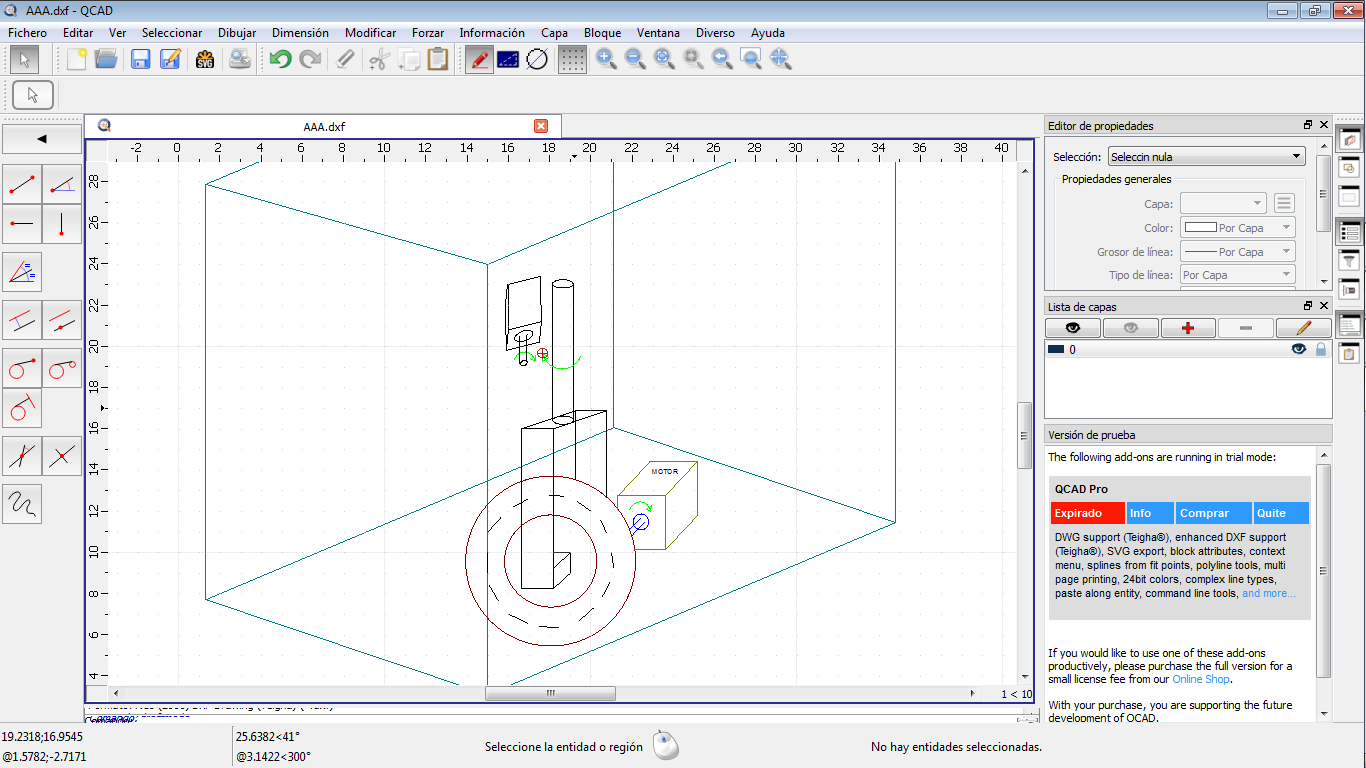Toggle Draft Mode blue triangle icon

(508, 59)
